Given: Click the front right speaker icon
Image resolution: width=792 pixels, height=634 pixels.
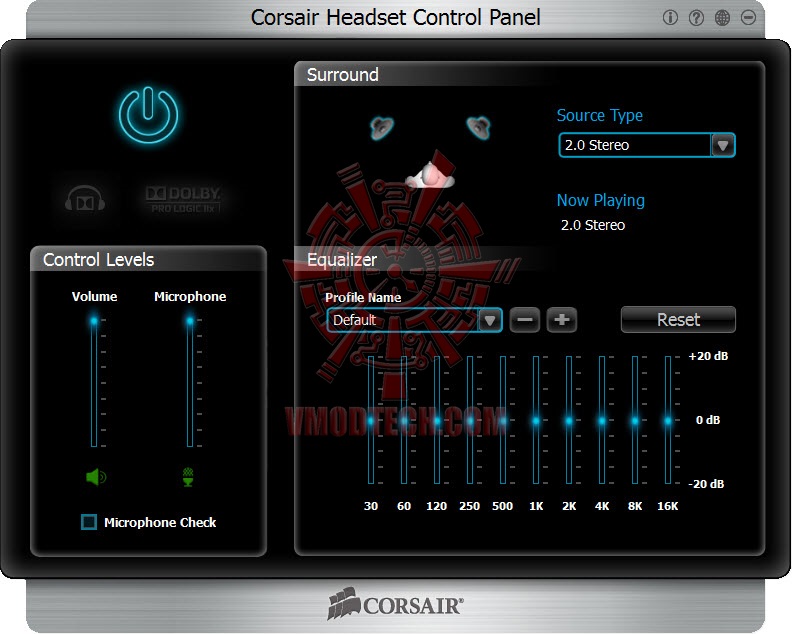Looking at the screenshot, I should click(x=478, y=127).
